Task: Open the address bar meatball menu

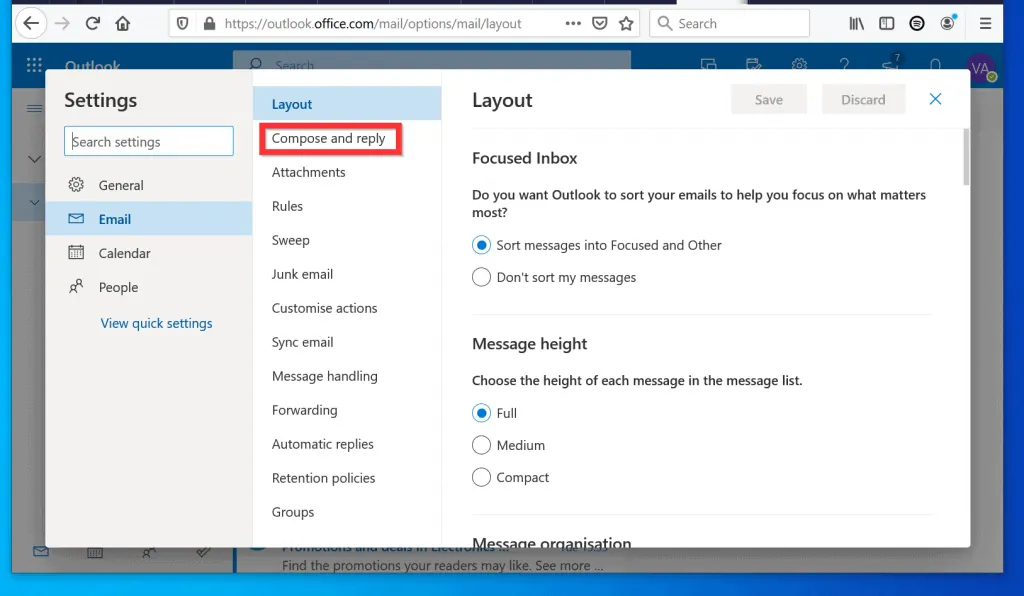Action: (573, 22)
